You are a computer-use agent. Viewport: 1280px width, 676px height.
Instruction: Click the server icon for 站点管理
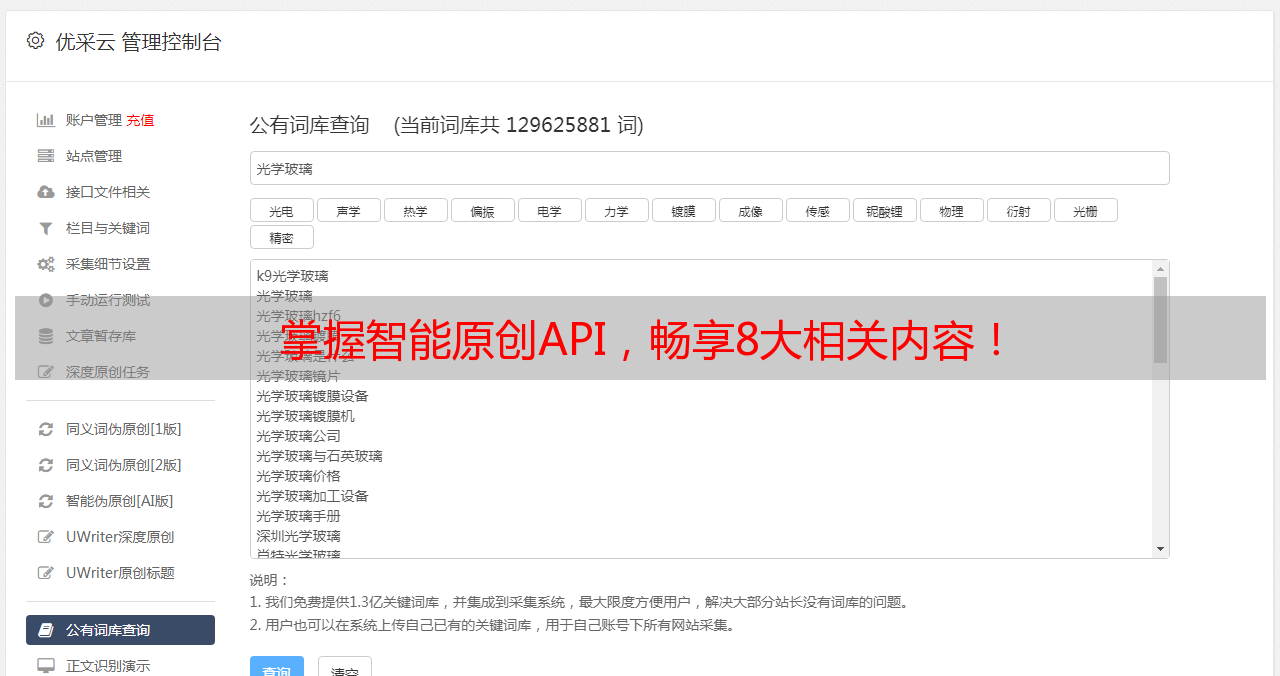point(46,156)
